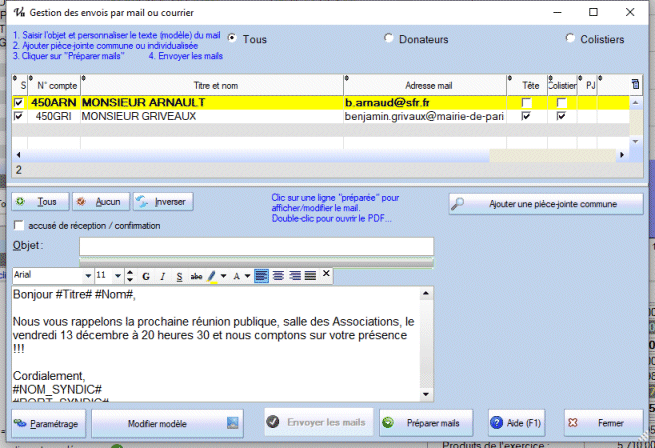Expand the highlight color dropdown arrow
Screen dimensions: 655x448
(x=222, y=275)
